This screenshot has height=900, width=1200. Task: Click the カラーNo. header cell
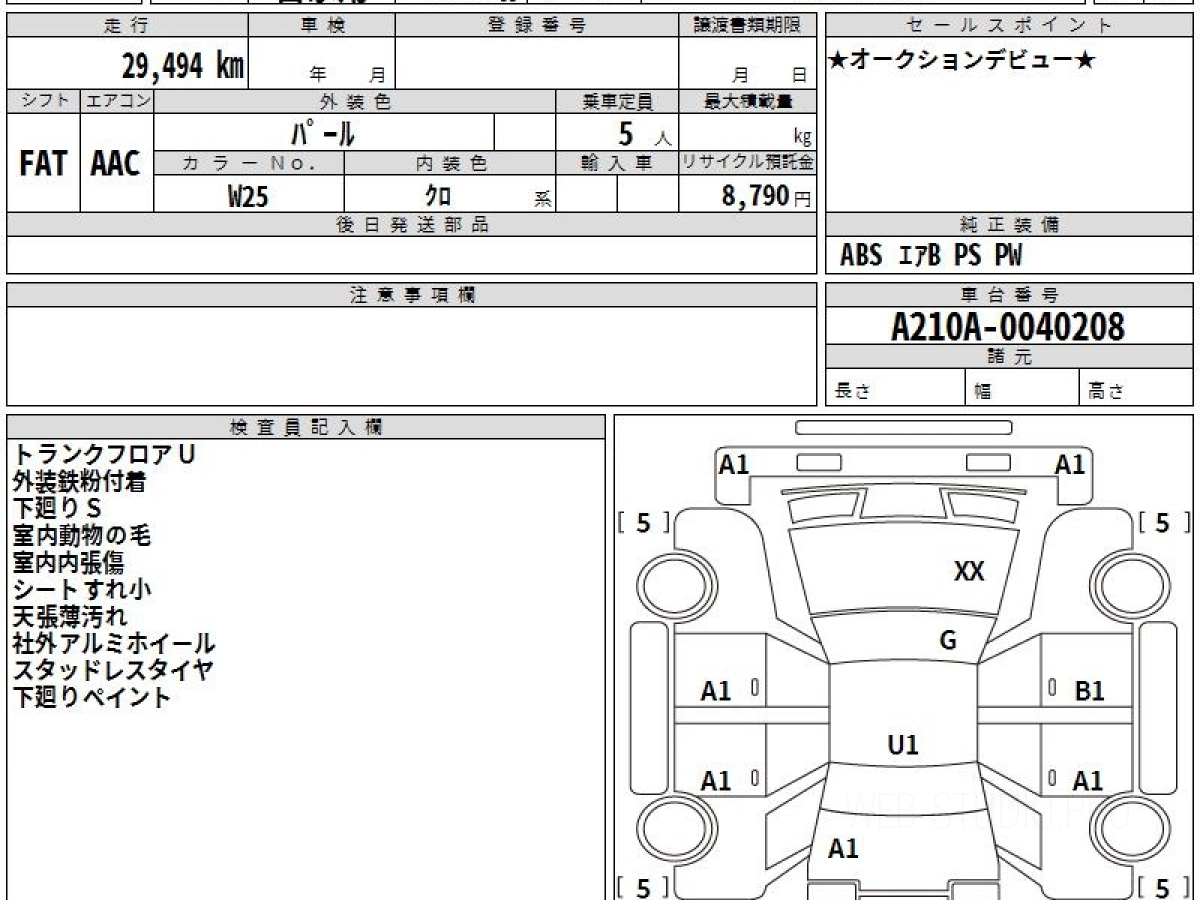[249, 164]
